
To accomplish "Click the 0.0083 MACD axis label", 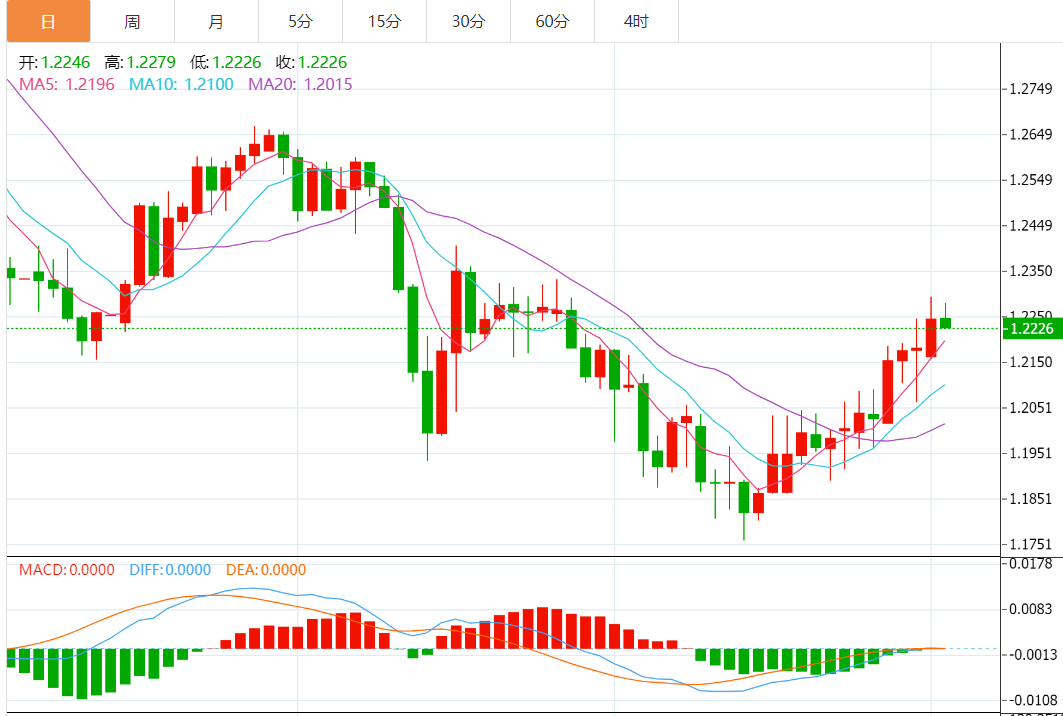I will coord(1030,610).
